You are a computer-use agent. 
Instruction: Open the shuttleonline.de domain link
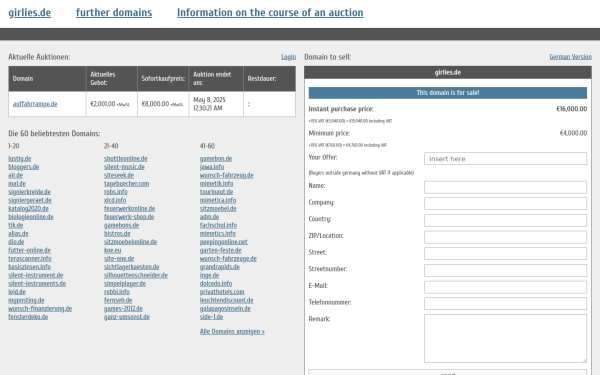pyautogui.click(x=126, y=158)
